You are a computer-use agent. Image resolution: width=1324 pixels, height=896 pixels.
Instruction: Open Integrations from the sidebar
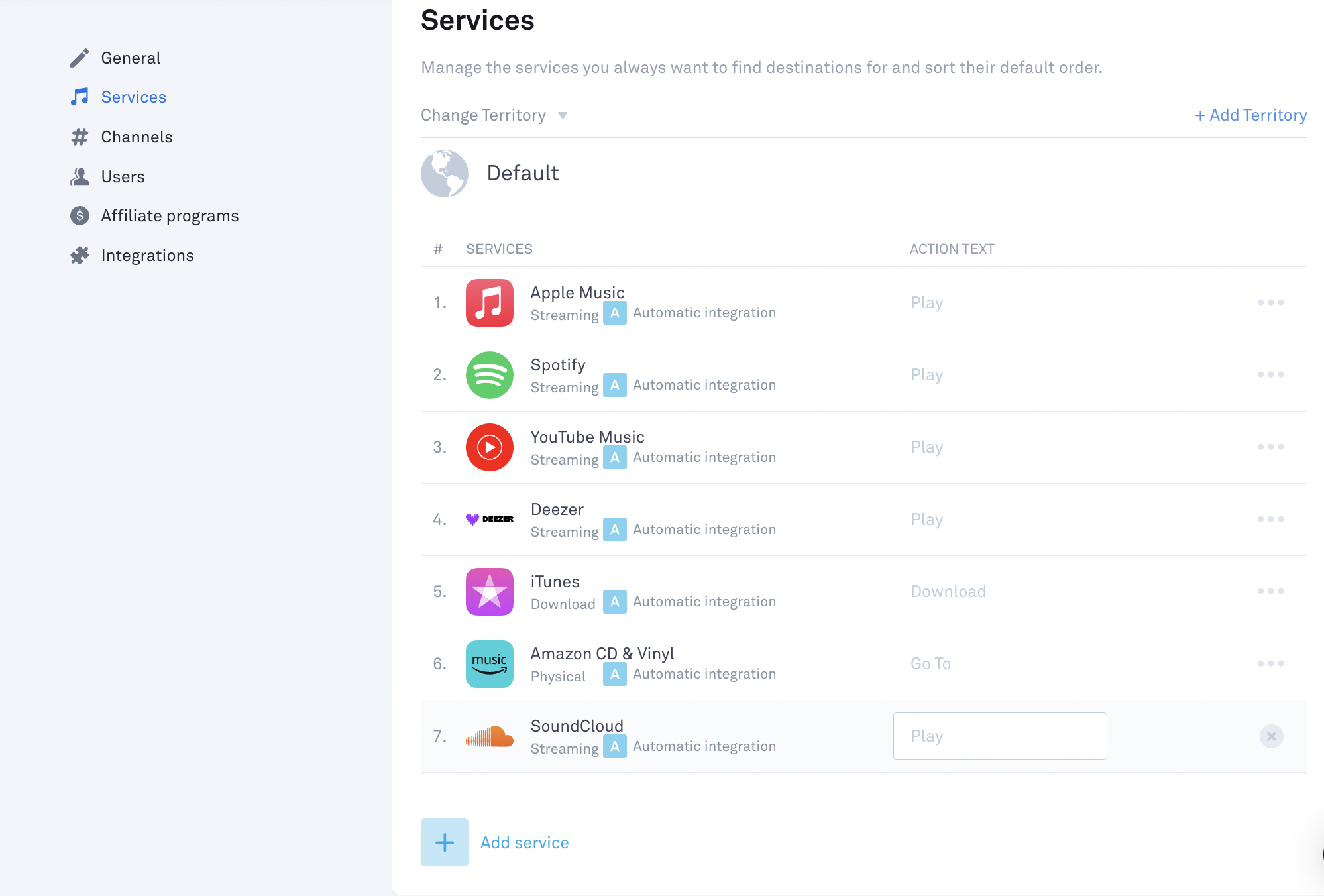click(x=147, y=256)
